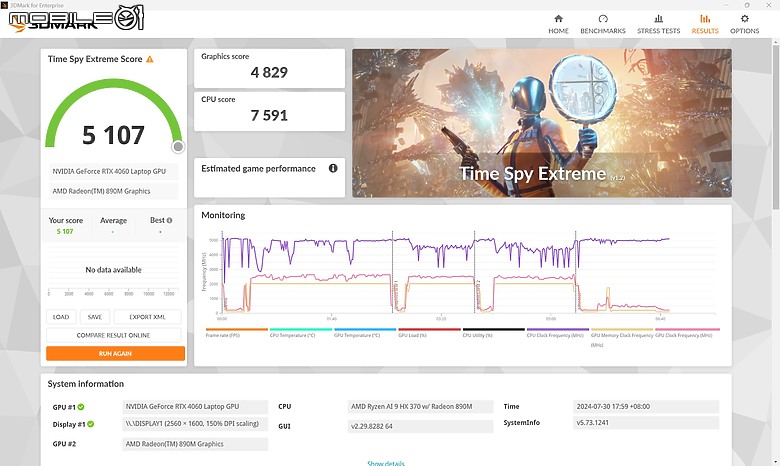
Task: Open the Results bar-chart icon
Action: pyautogui.click(x=705, y=19)
